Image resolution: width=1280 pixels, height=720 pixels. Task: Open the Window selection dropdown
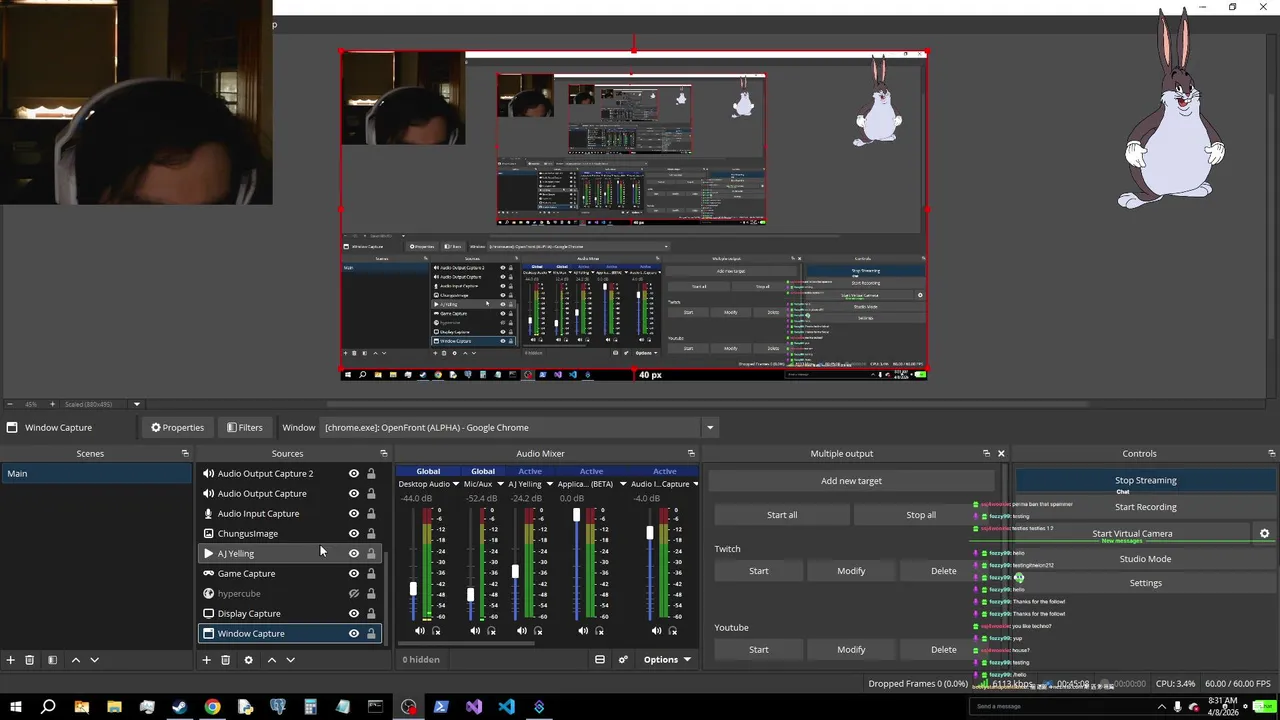710,428
